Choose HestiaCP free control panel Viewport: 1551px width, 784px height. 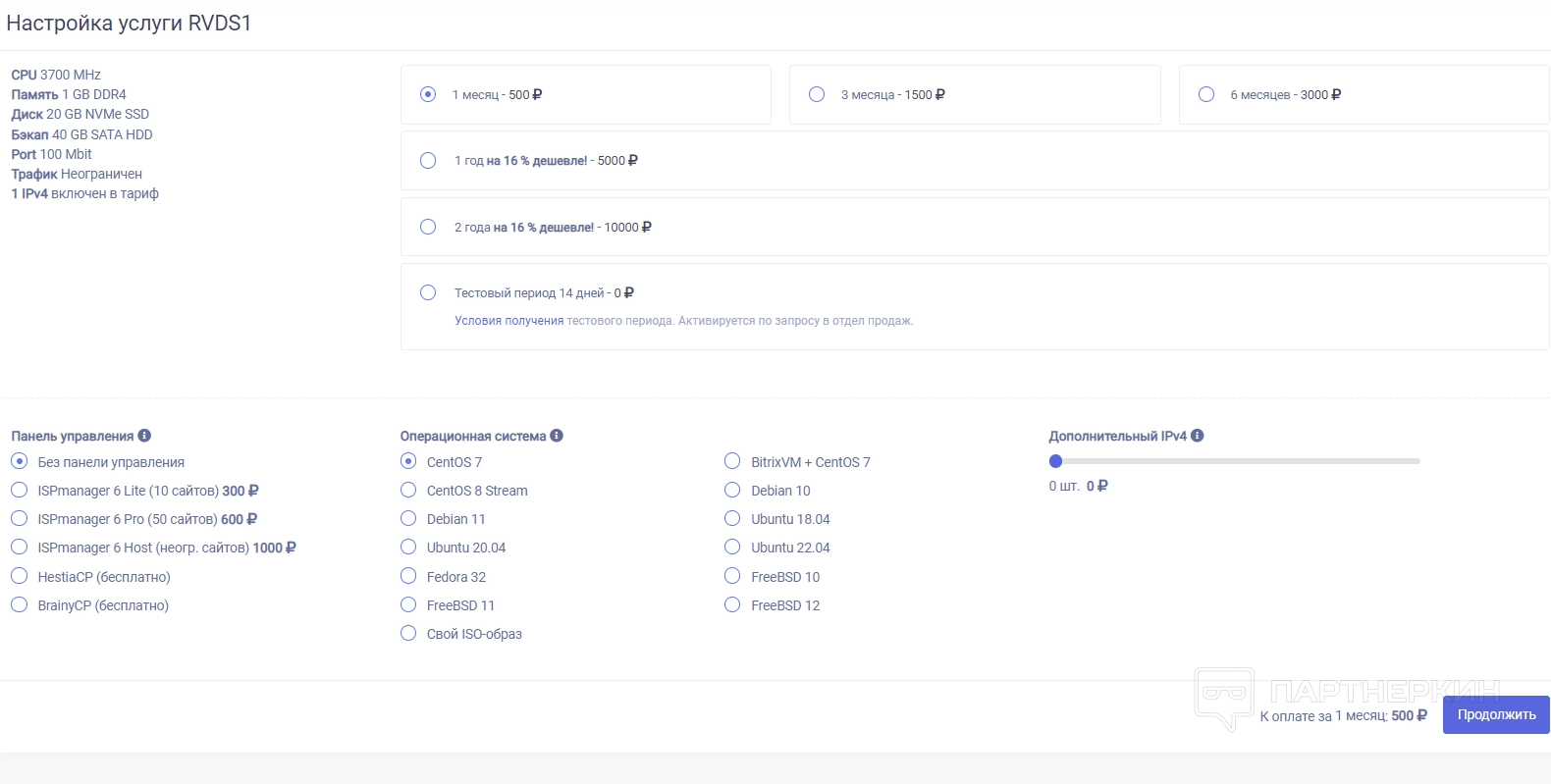(20, 577)
